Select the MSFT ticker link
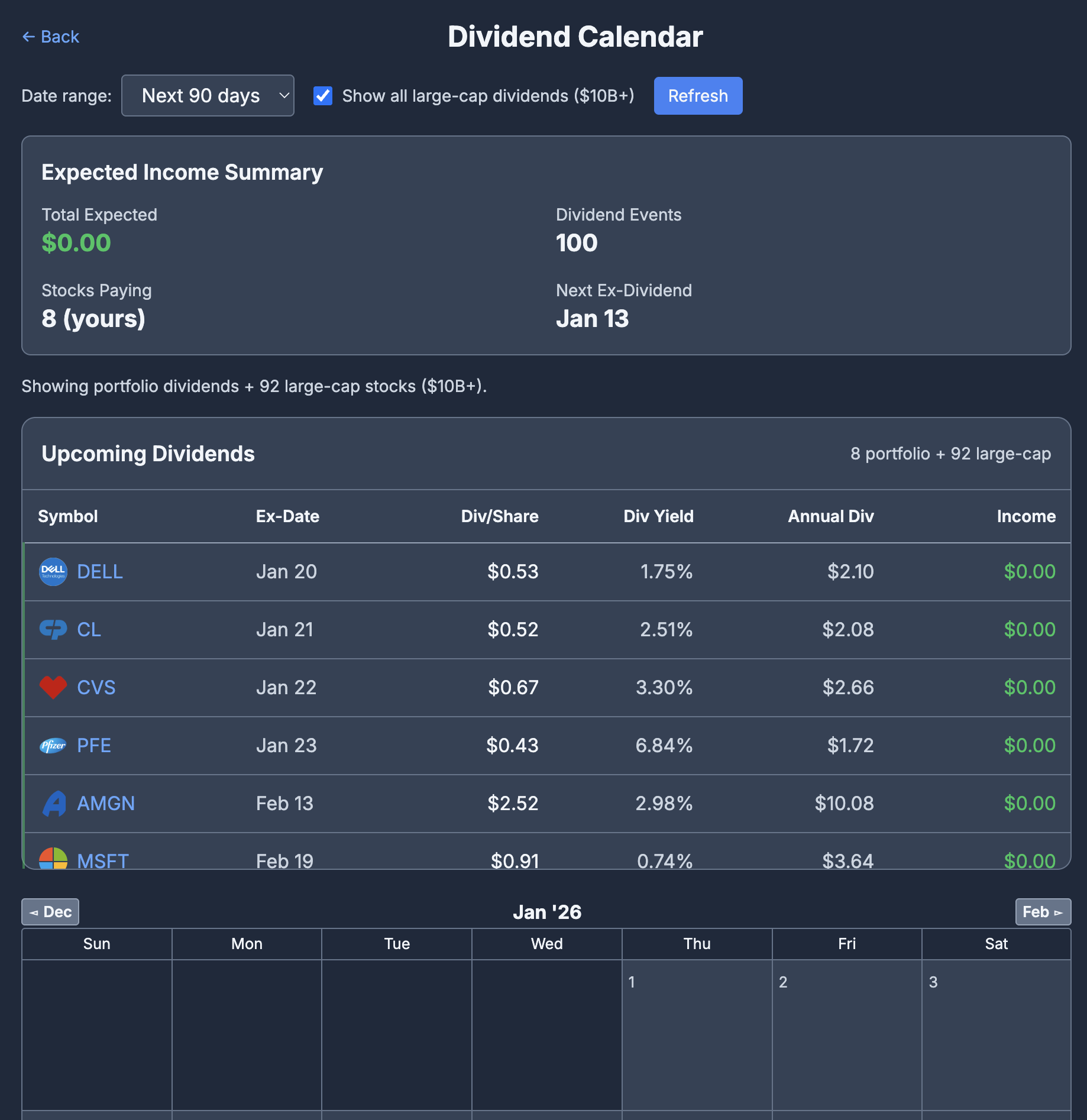Image resolution: width=1087 pixels, height=1120 pixels. pos(102,860)
